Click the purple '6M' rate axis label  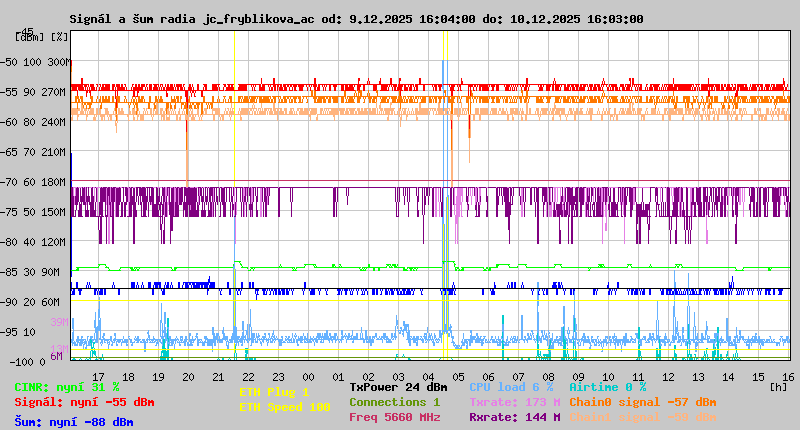tap(56, 356)
